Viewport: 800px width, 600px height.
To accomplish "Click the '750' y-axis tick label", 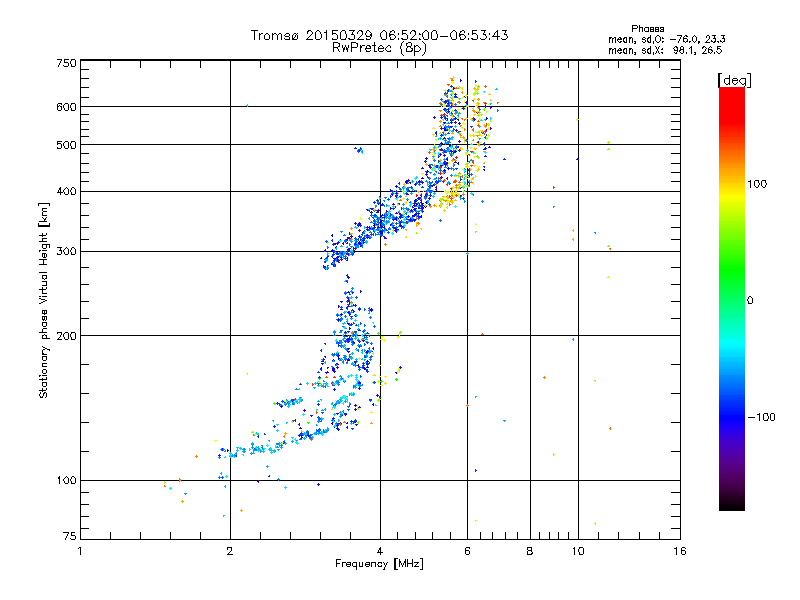I will (66, 63).
